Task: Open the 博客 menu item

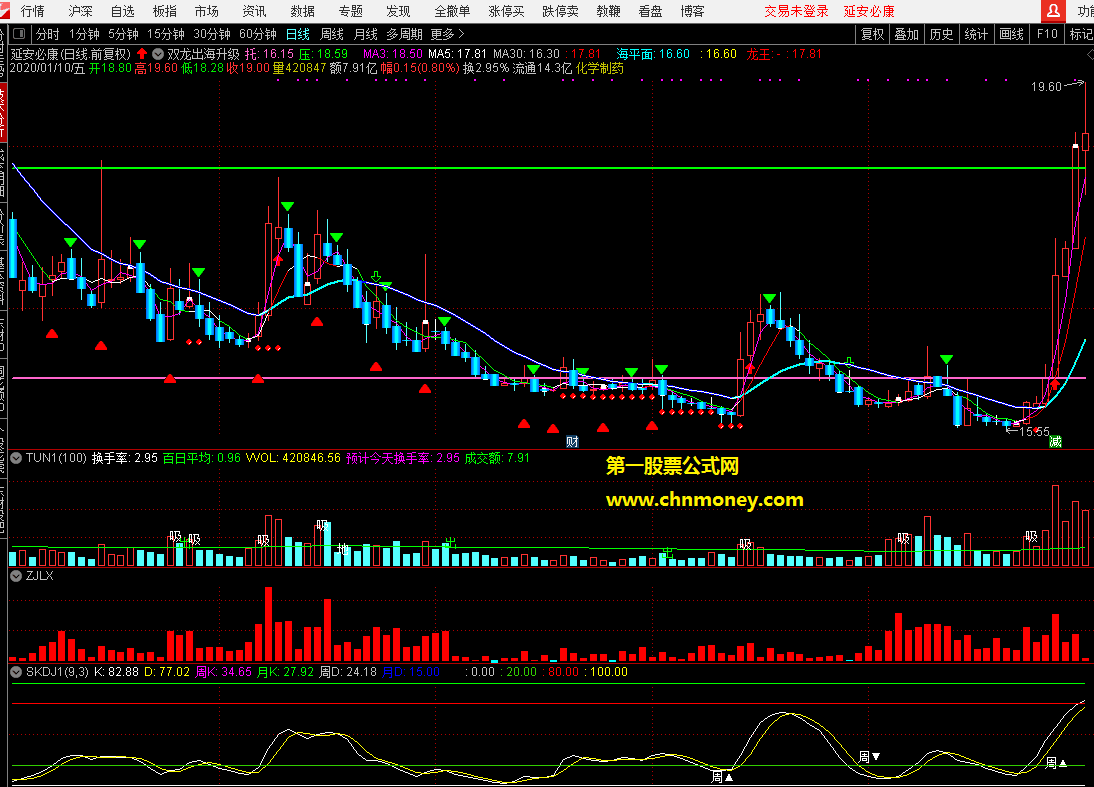Action: tap(692, 11)
